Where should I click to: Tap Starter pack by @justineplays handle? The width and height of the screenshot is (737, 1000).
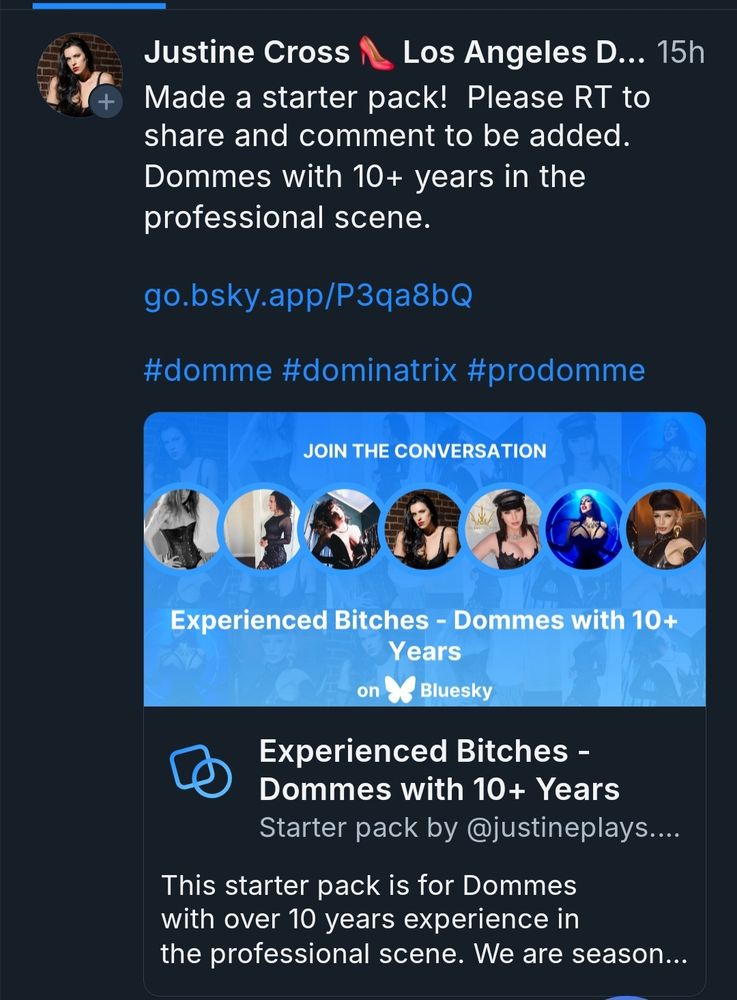[469, 828]
